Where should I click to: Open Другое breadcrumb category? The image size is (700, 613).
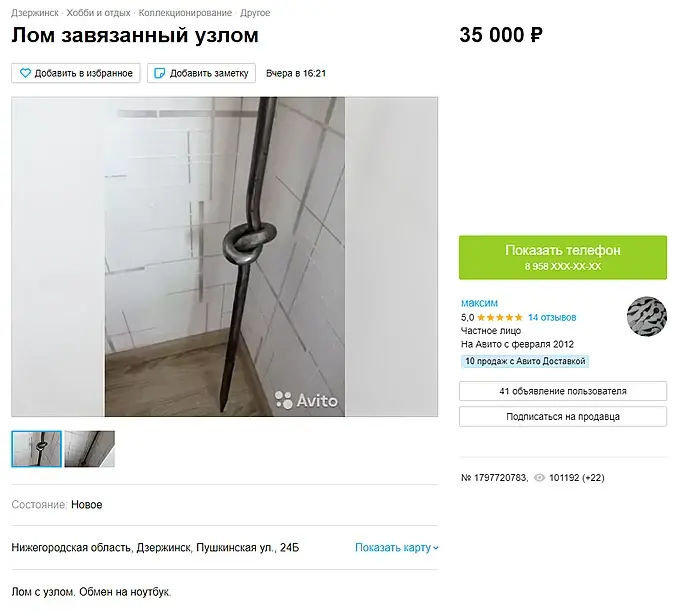pos(255,13)
